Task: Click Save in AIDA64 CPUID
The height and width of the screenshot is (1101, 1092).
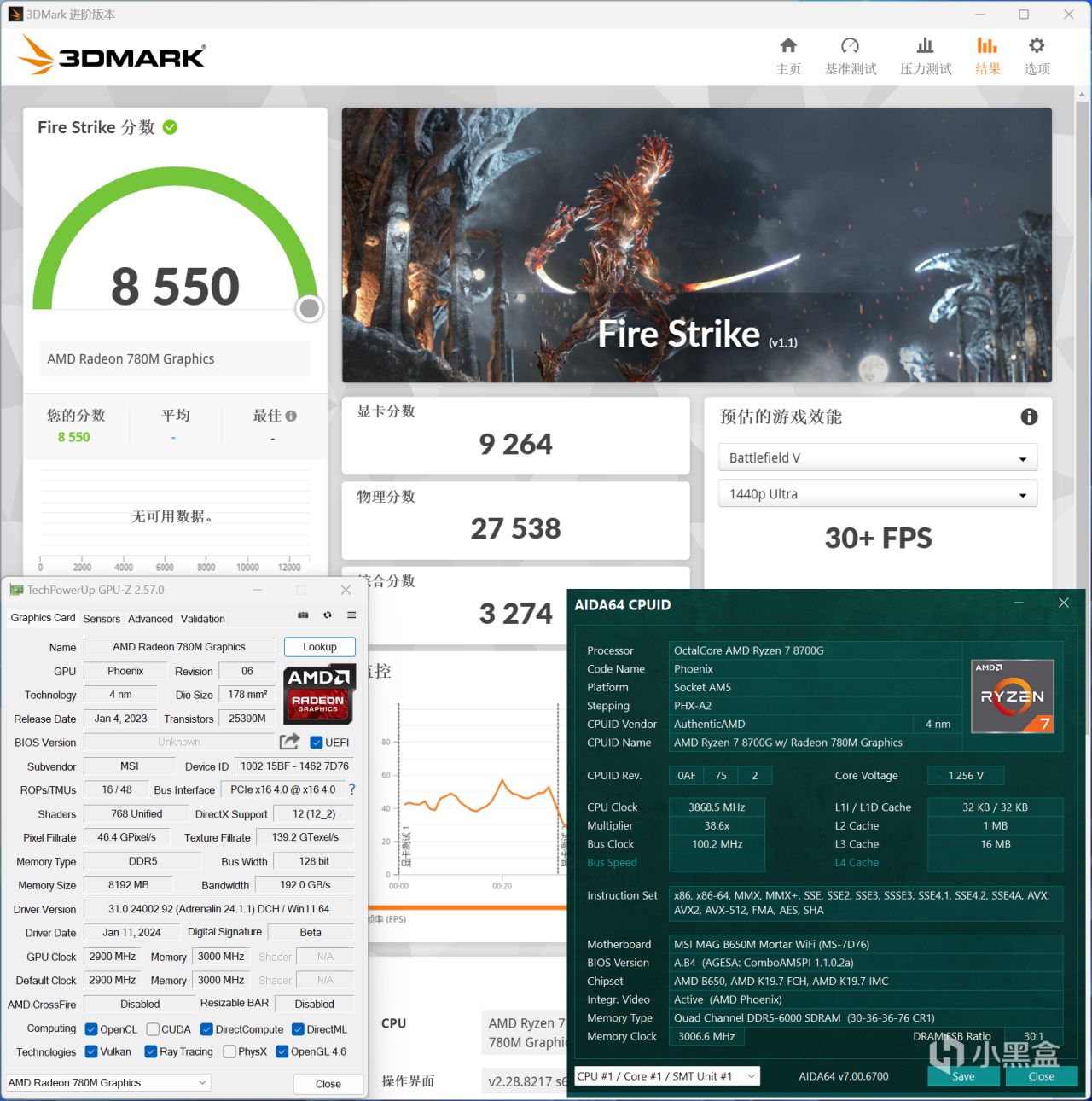Action: coord(963,1076)
